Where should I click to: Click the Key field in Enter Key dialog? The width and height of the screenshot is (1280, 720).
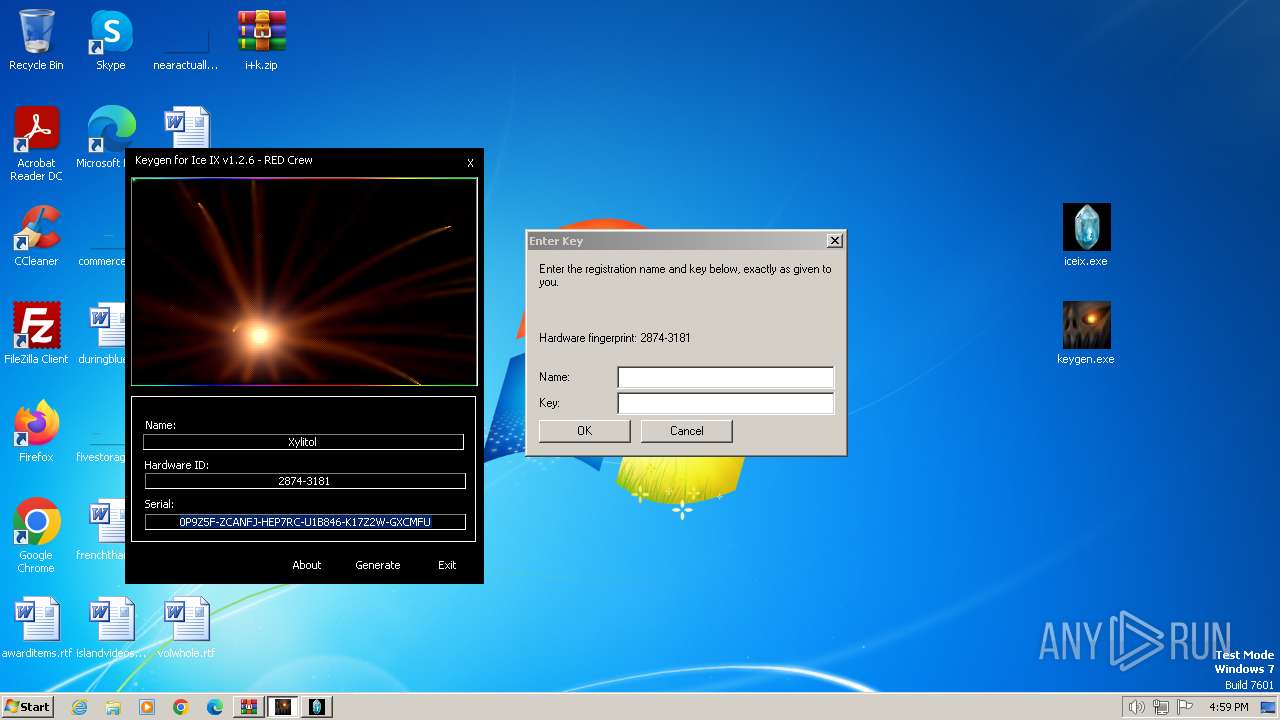[x=725, y=403]
